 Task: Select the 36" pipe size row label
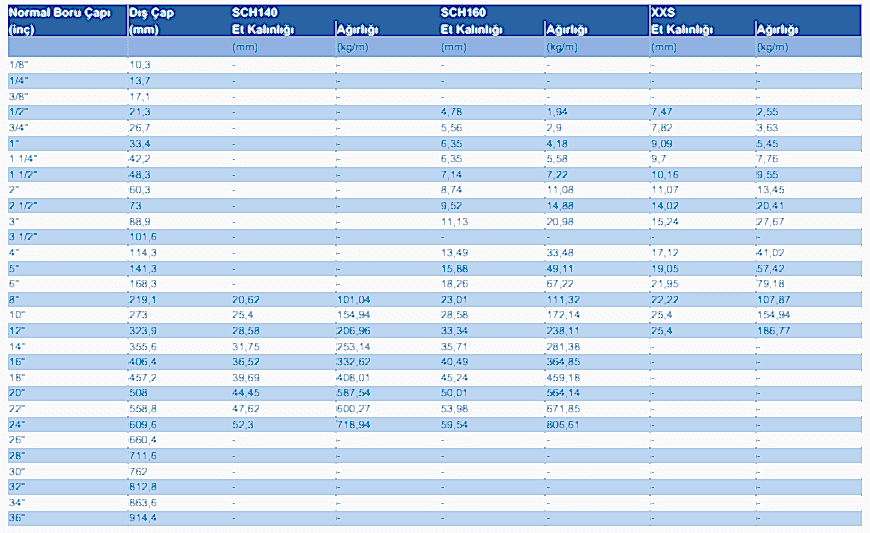18,518
